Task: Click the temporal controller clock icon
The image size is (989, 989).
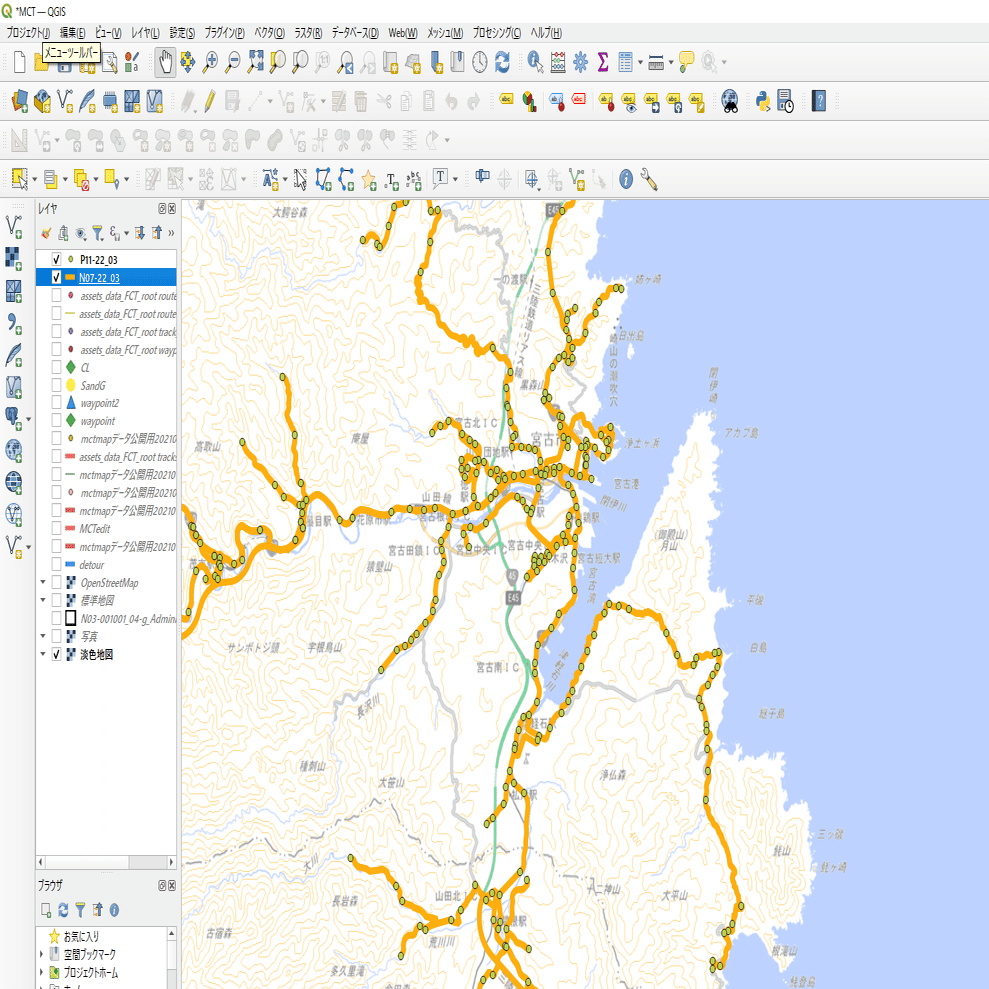Action: pyautogui.click(x=480, y=62)
